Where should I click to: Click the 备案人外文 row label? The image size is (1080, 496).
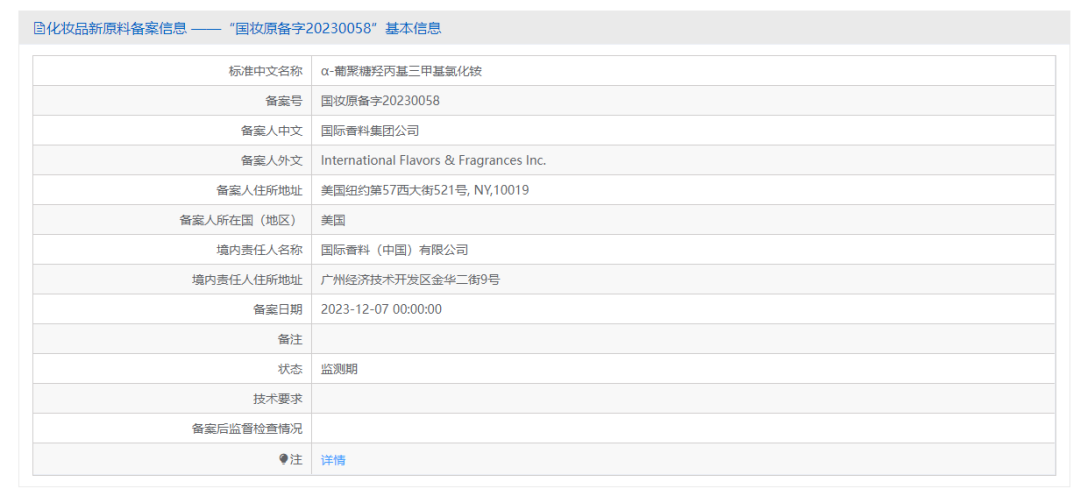pyautogui.click(x=271, y=160)
